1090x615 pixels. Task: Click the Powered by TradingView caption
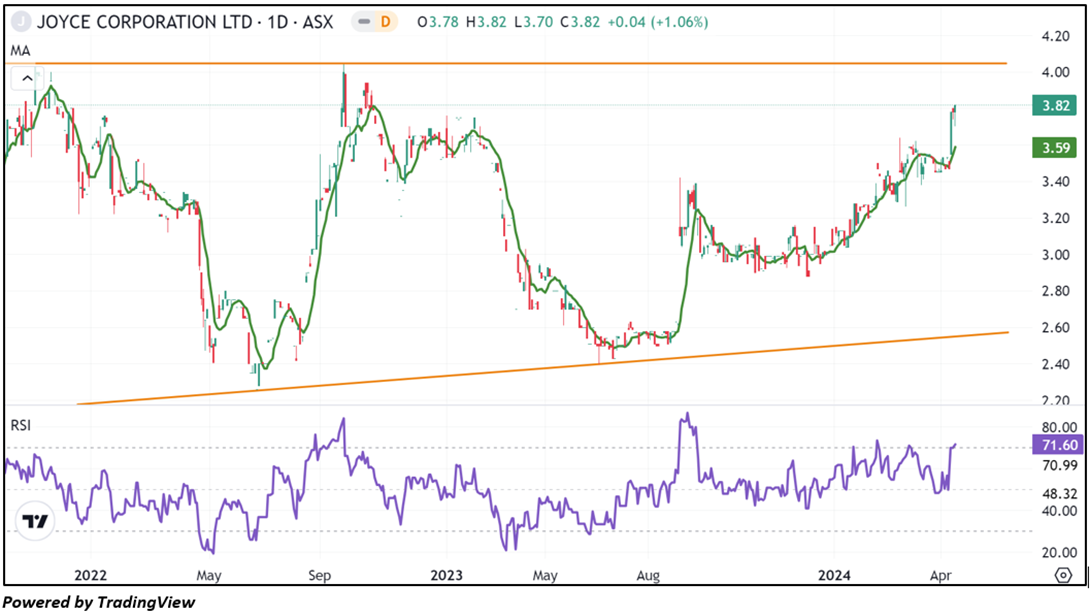tap(99, 602)
